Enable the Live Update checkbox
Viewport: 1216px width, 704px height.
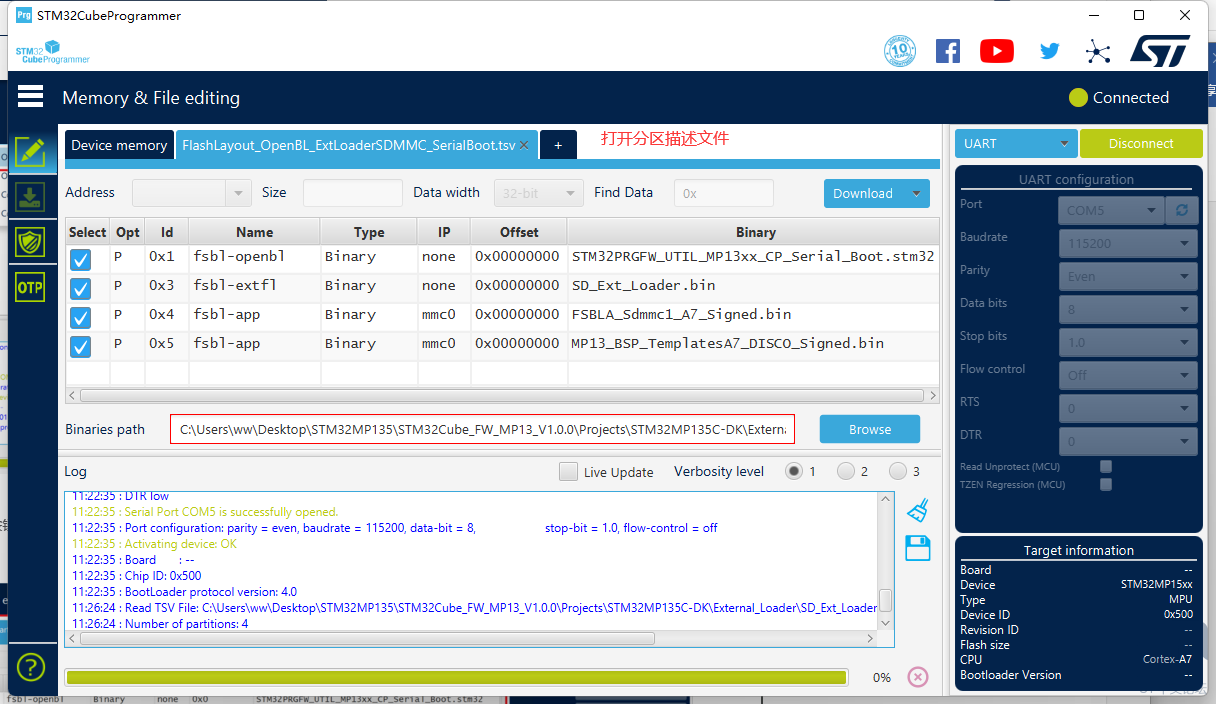[568, 471]
